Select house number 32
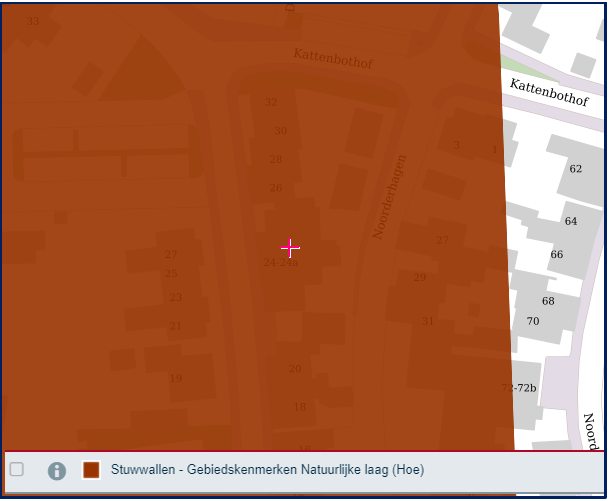Viewport: 609px width, 501px height. tap(271, 102)
